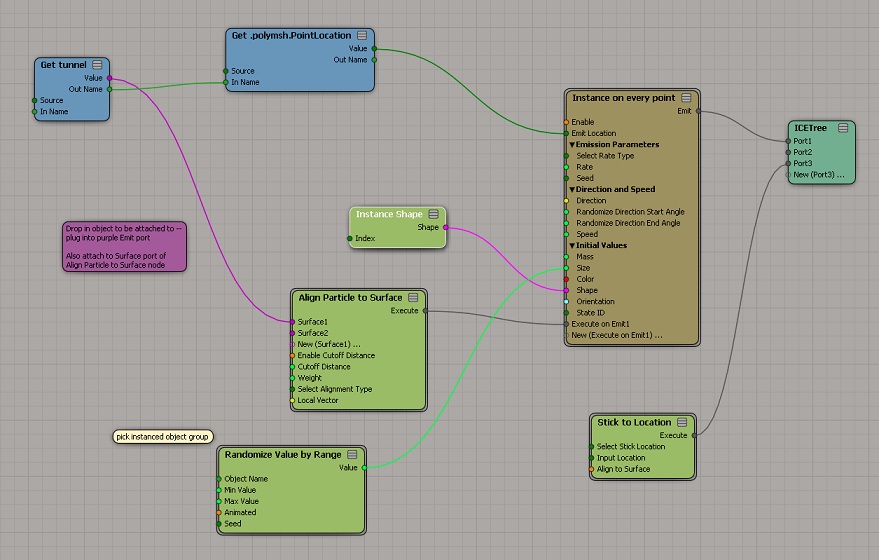
Task: Click the Rate port on Instance on every point
Action: (x=566, y=167)
